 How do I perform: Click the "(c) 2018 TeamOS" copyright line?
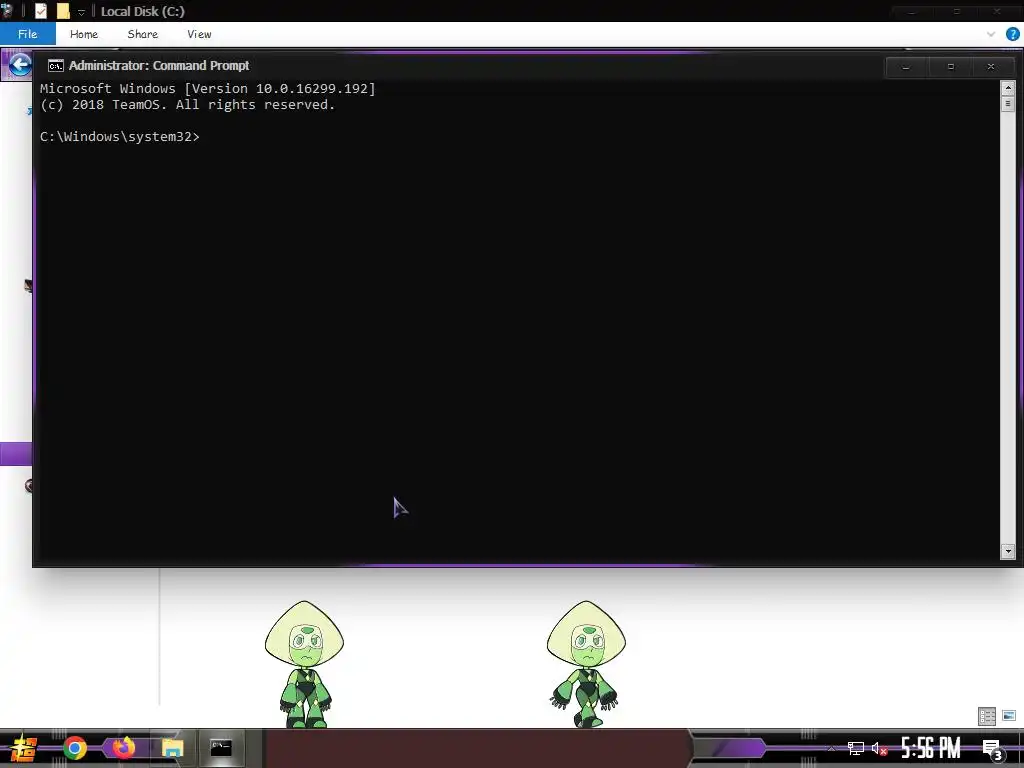[187, 104]
